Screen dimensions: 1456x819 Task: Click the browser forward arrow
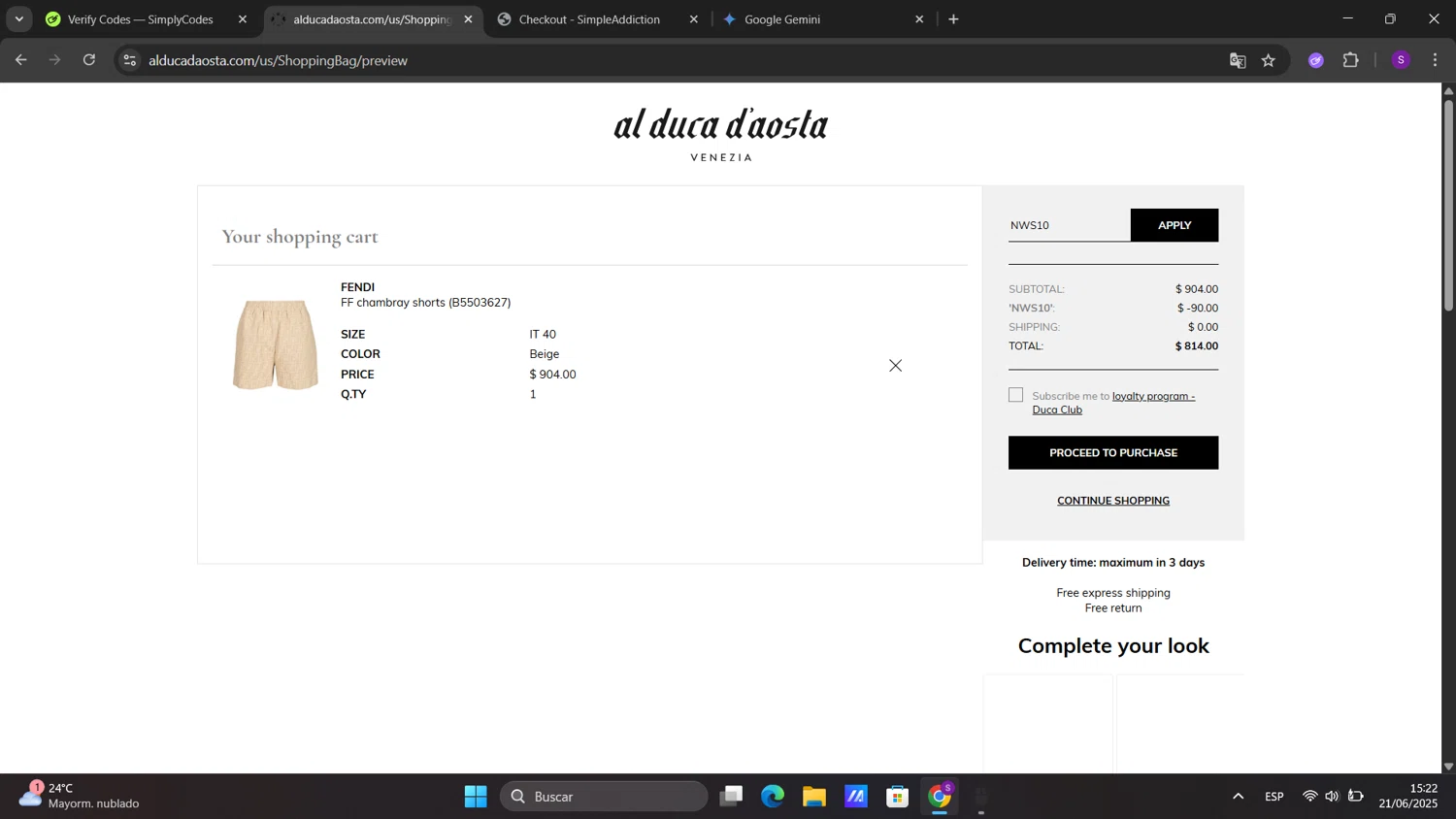pos(55,60)
